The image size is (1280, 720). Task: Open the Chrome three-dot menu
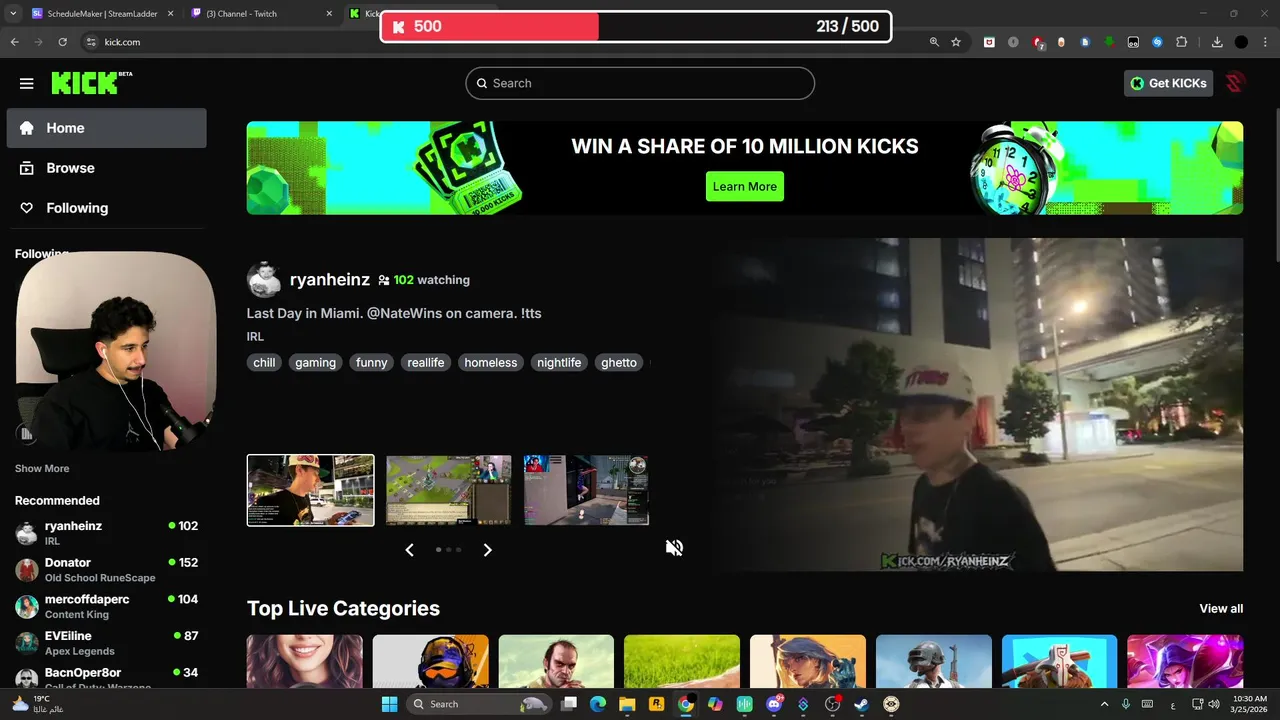pos(1265,42)
